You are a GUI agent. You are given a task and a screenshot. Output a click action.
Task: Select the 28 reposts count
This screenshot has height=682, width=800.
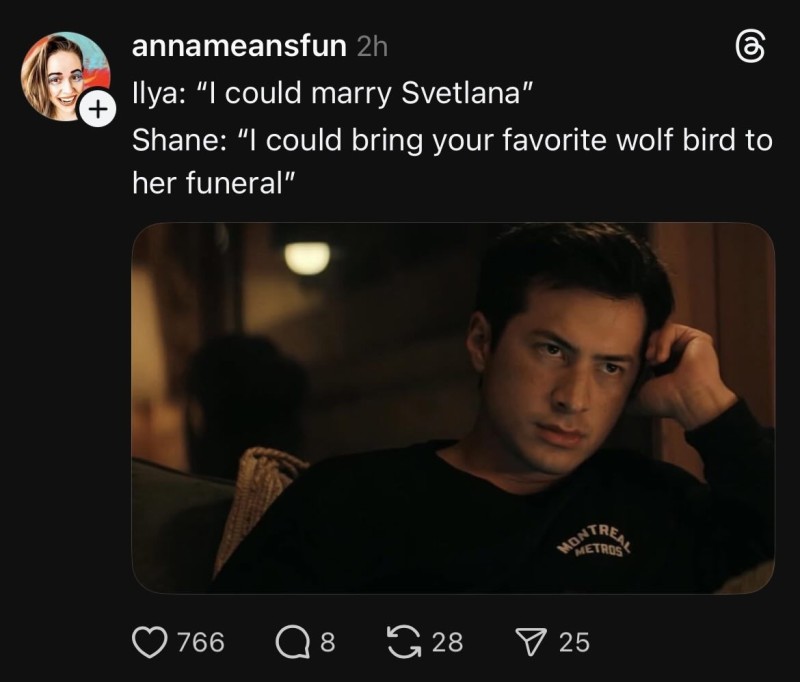click(x=448, y=641)
